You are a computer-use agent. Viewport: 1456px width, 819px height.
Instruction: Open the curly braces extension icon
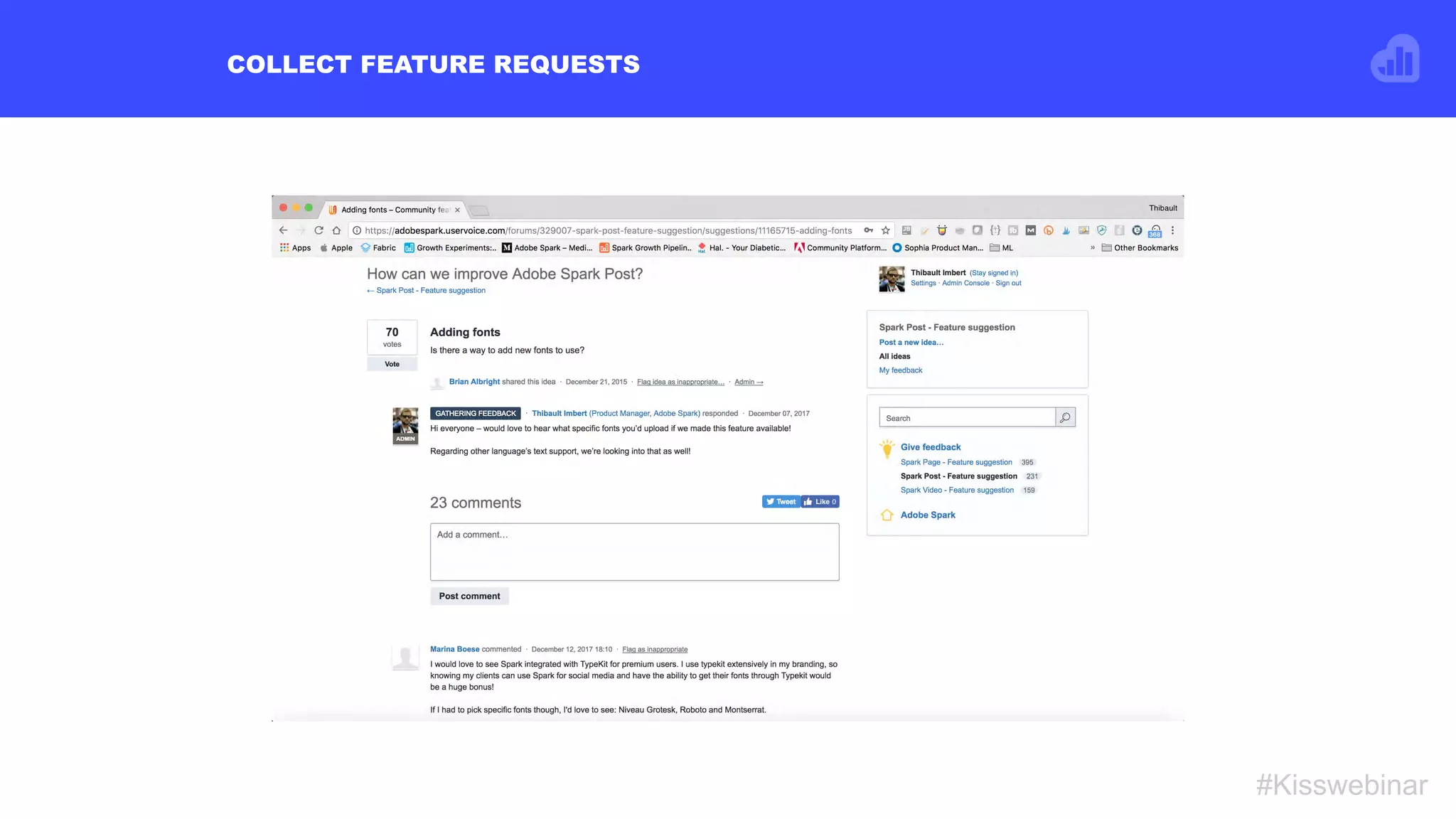point(995,230)
